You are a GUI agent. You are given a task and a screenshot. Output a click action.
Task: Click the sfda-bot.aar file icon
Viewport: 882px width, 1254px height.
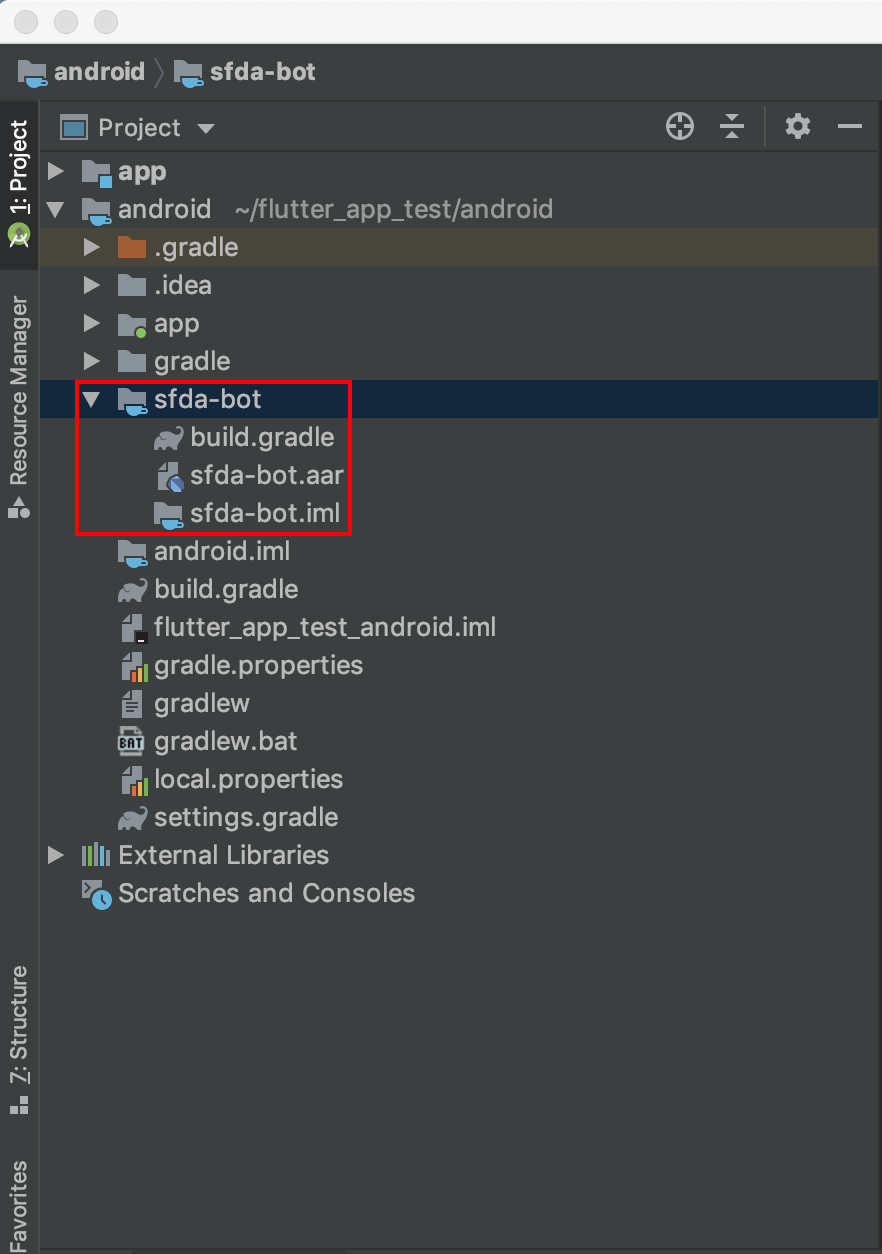(x=169, y=475)
